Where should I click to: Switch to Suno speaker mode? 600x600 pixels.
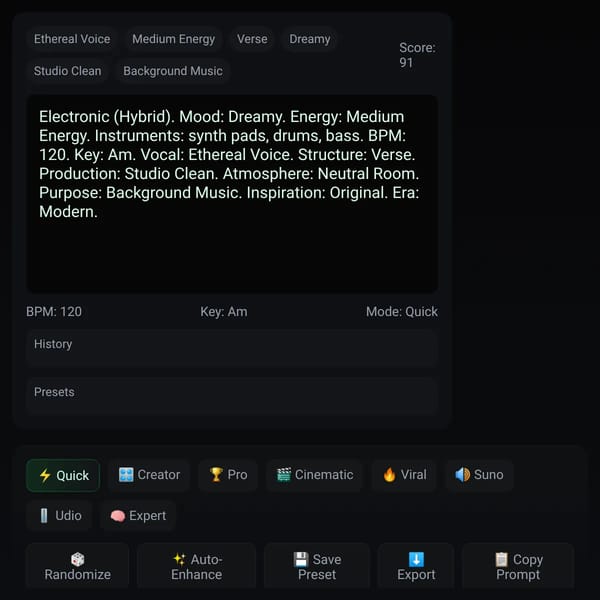[x=479, y=475]
